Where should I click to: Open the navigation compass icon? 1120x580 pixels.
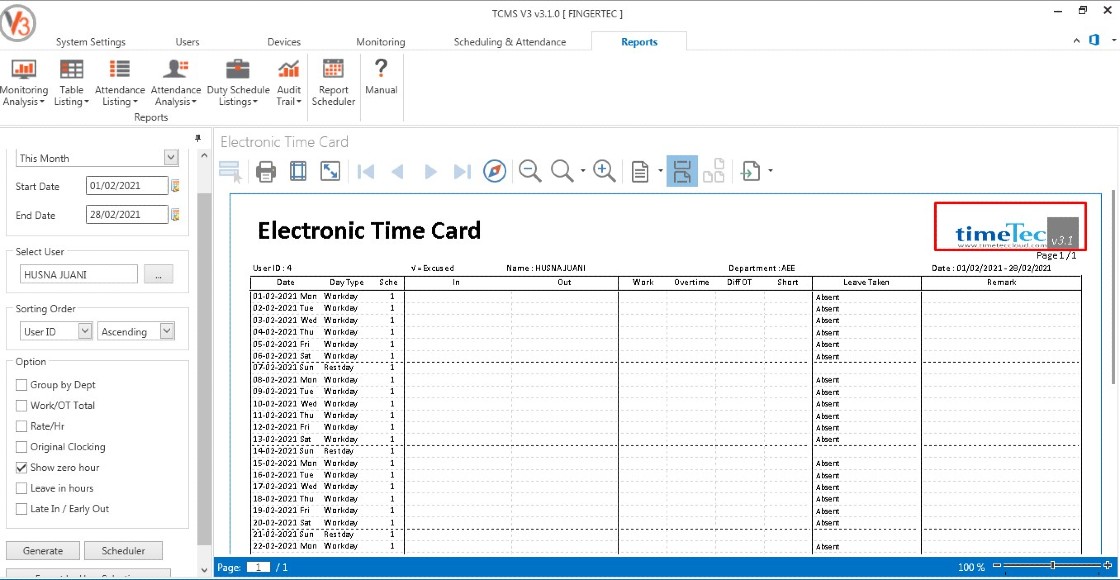click(494, 171)
